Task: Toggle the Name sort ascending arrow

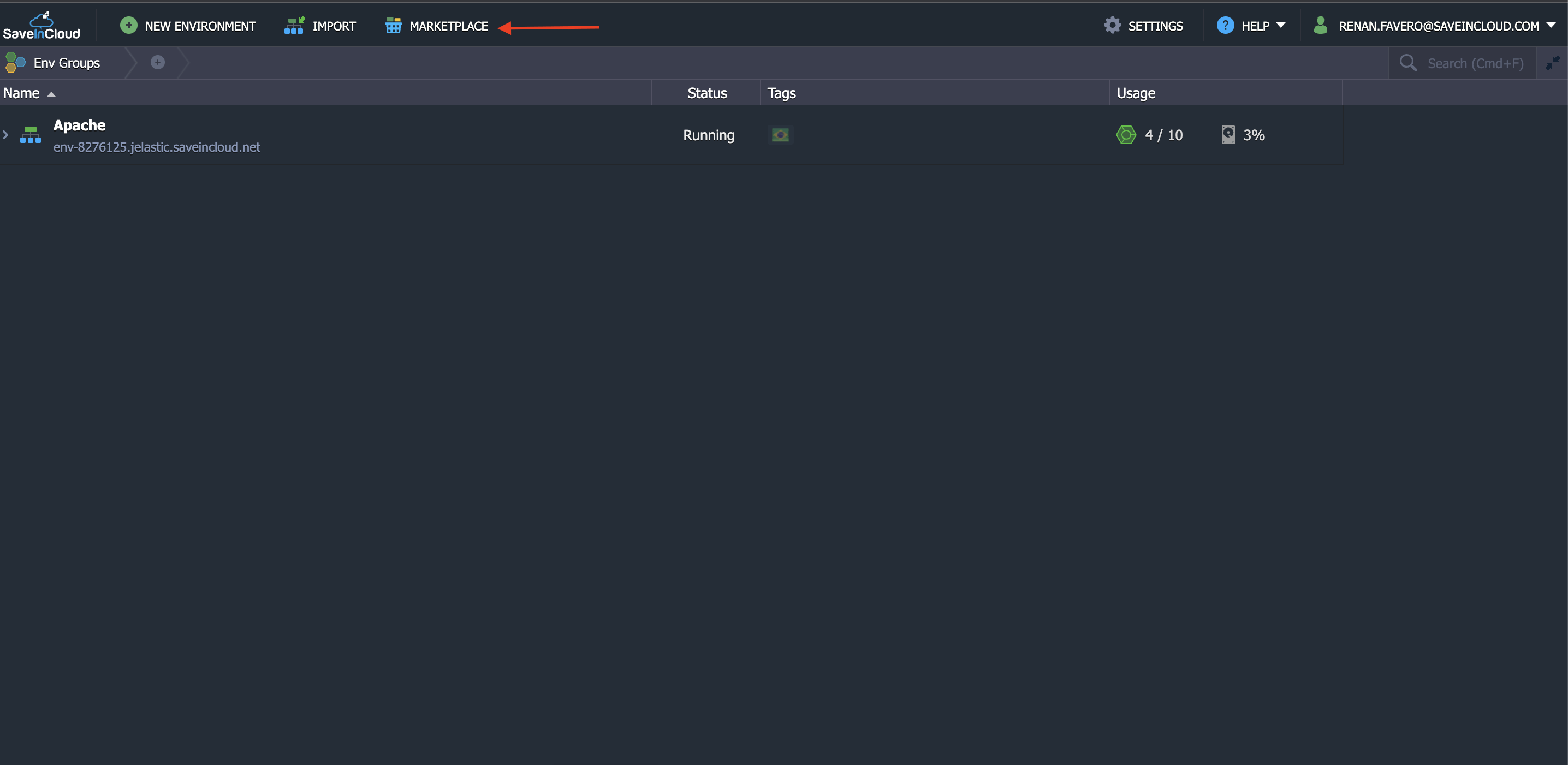Action: (x=51, y=94)
